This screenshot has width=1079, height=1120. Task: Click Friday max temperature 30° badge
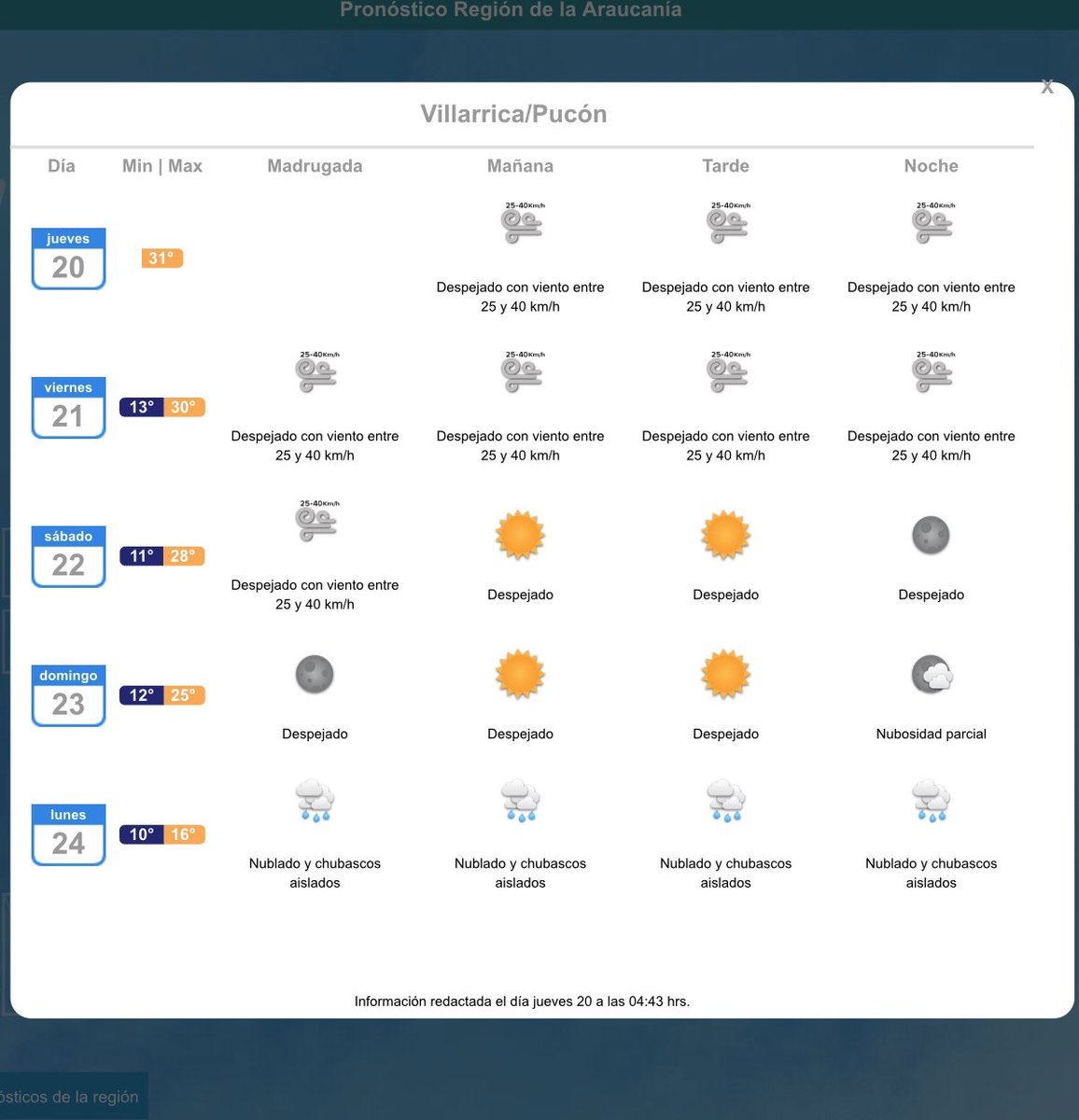point(184,407)
